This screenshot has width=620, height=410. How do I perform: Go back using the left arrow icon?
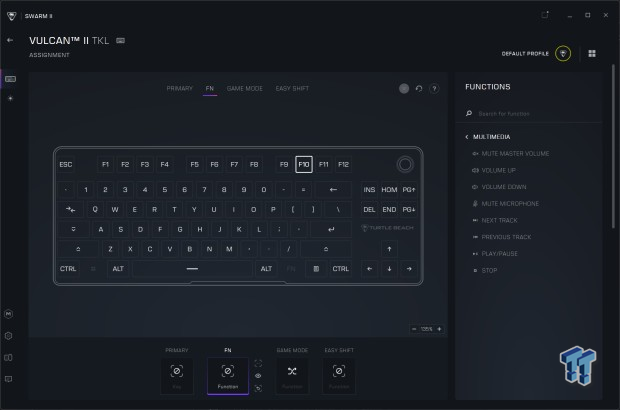coord(10,40)
